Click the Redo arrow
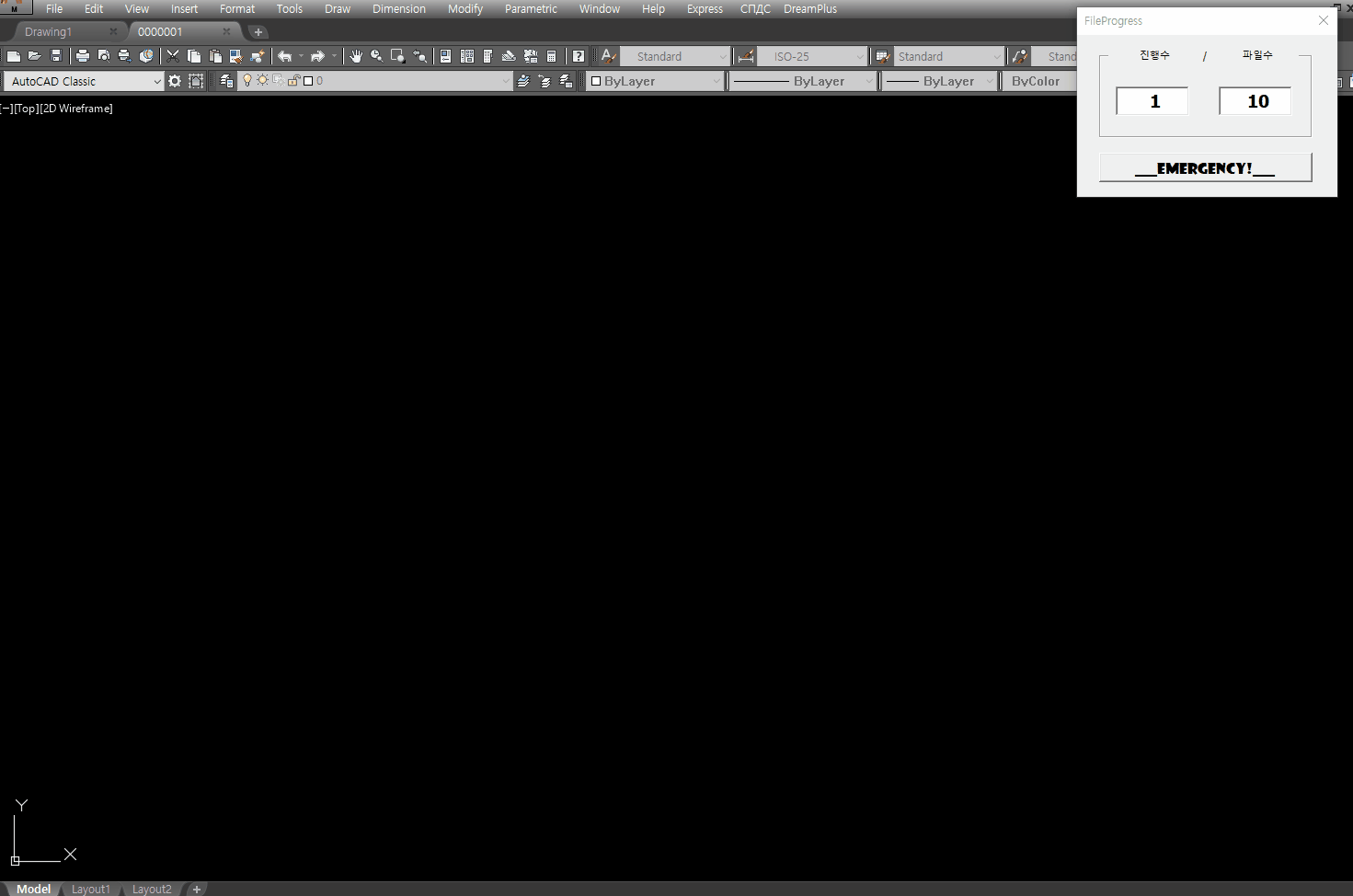This screenshot has height=896, width=1353. pos(317,55)
